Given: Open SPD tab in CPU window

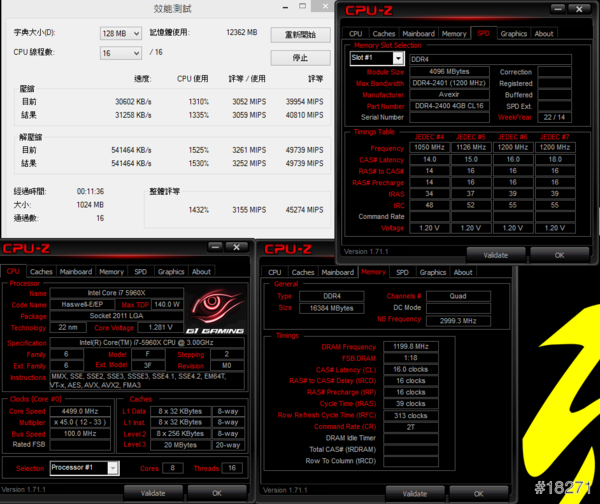Looking at the screenshot, I should coord(140,272).
